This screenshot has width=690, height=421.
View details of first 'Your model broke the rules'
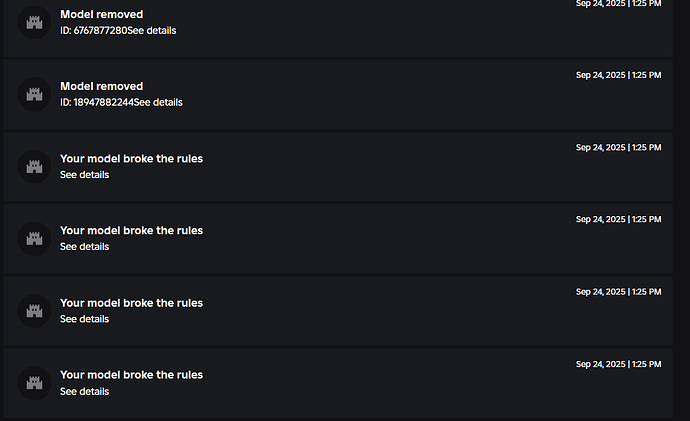[x=84, y=175]
